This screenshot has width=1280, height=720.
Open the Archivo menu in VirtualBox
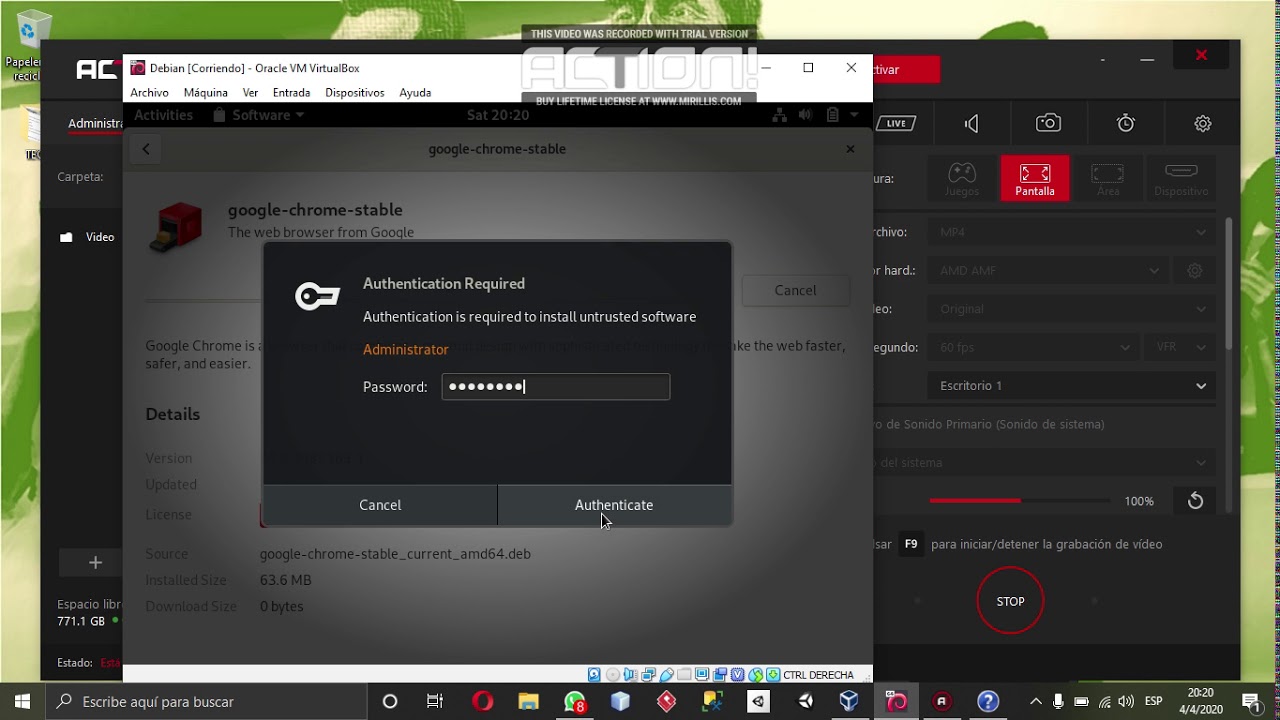click(x=150, y=92)
